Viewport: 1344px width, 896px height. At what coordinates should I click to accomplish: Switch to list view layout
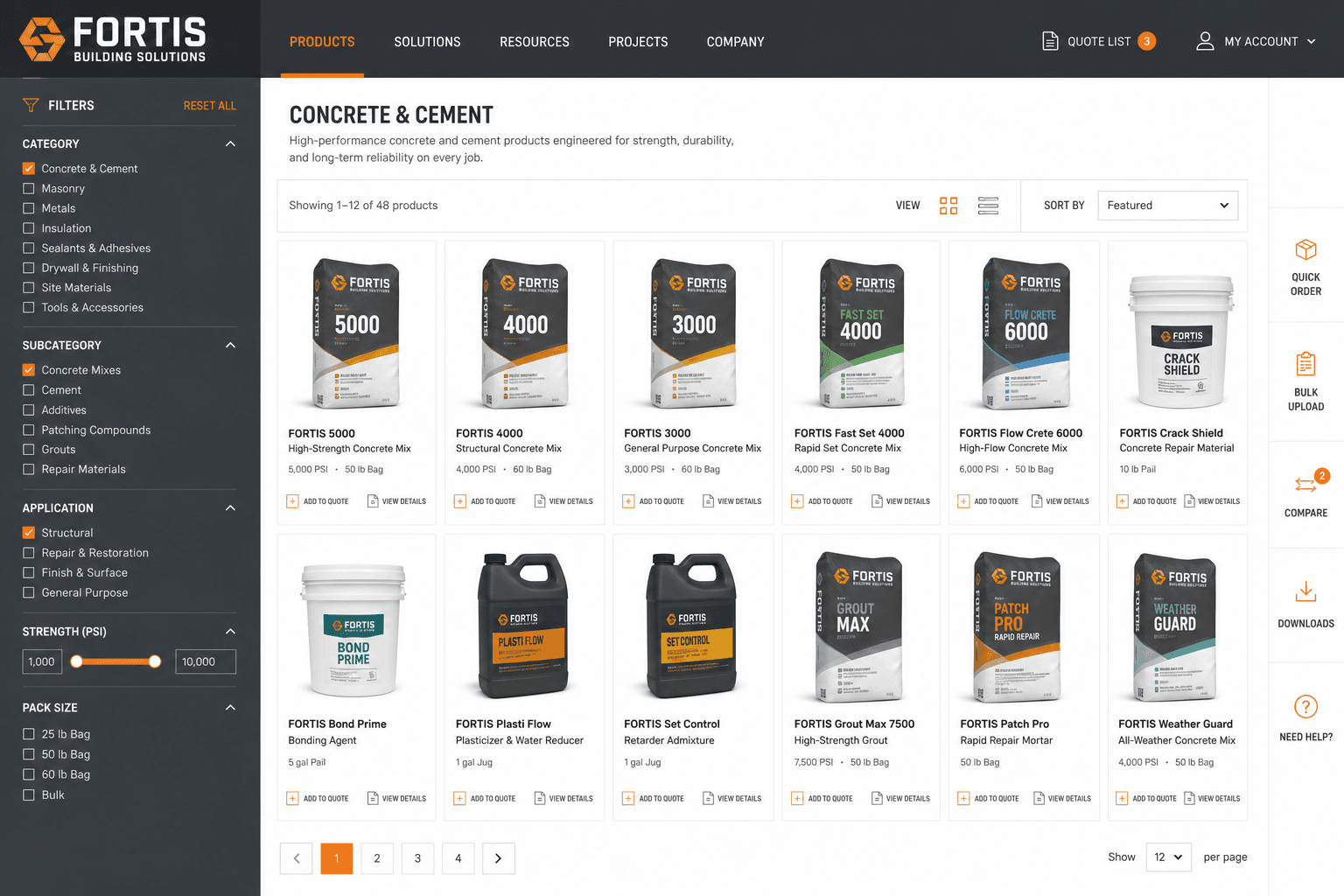(988, 206)
